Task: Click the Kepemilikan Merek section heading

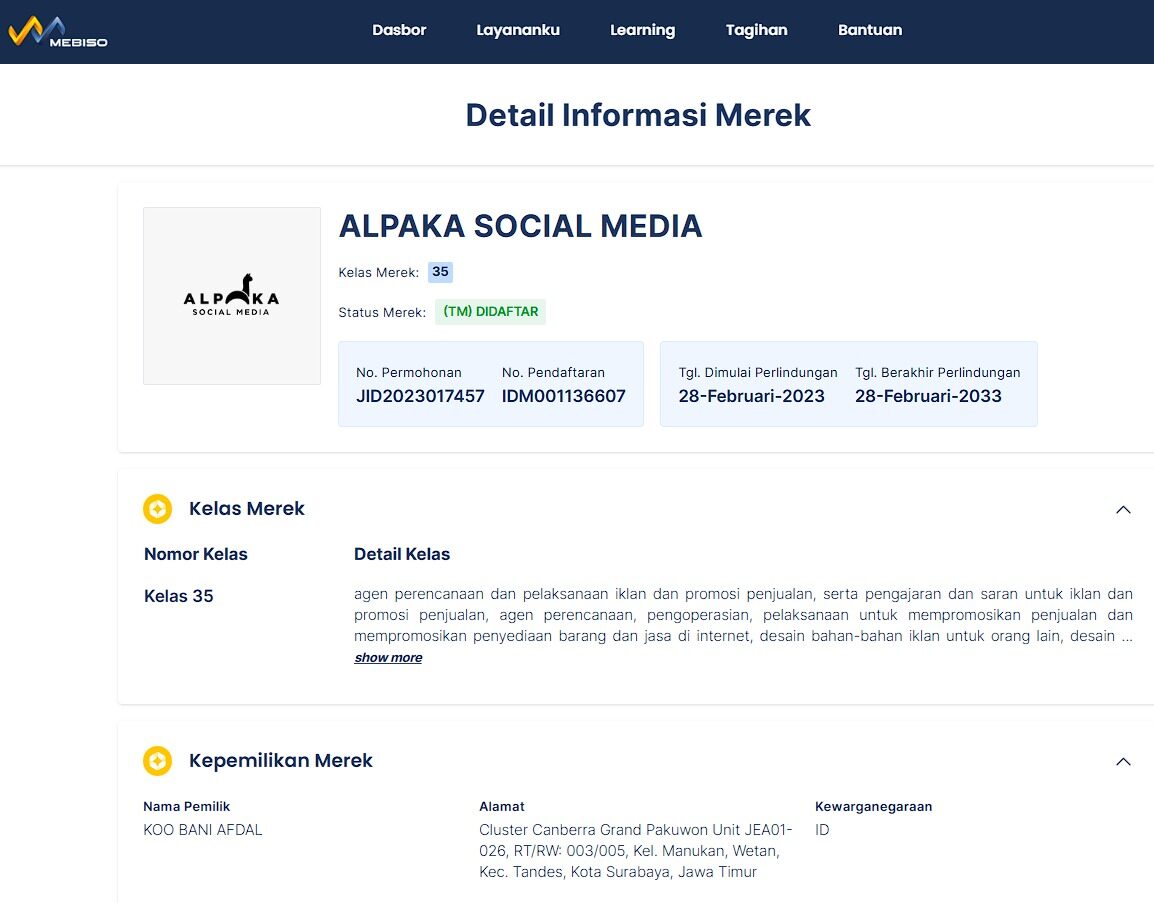Action: (x=280, y=760)
